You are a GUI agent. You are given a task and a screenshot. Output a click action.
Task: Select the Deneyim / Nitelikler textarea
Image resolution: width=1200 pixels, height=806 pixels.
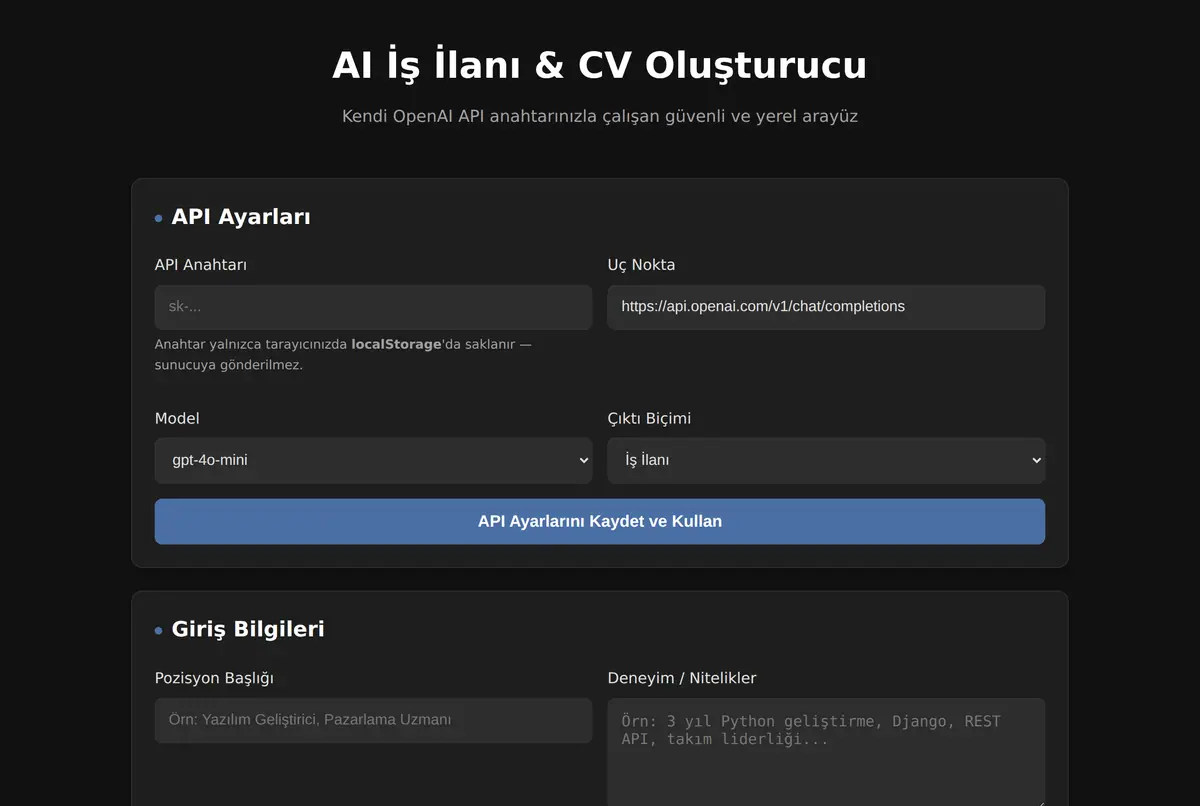click(826, 752)
